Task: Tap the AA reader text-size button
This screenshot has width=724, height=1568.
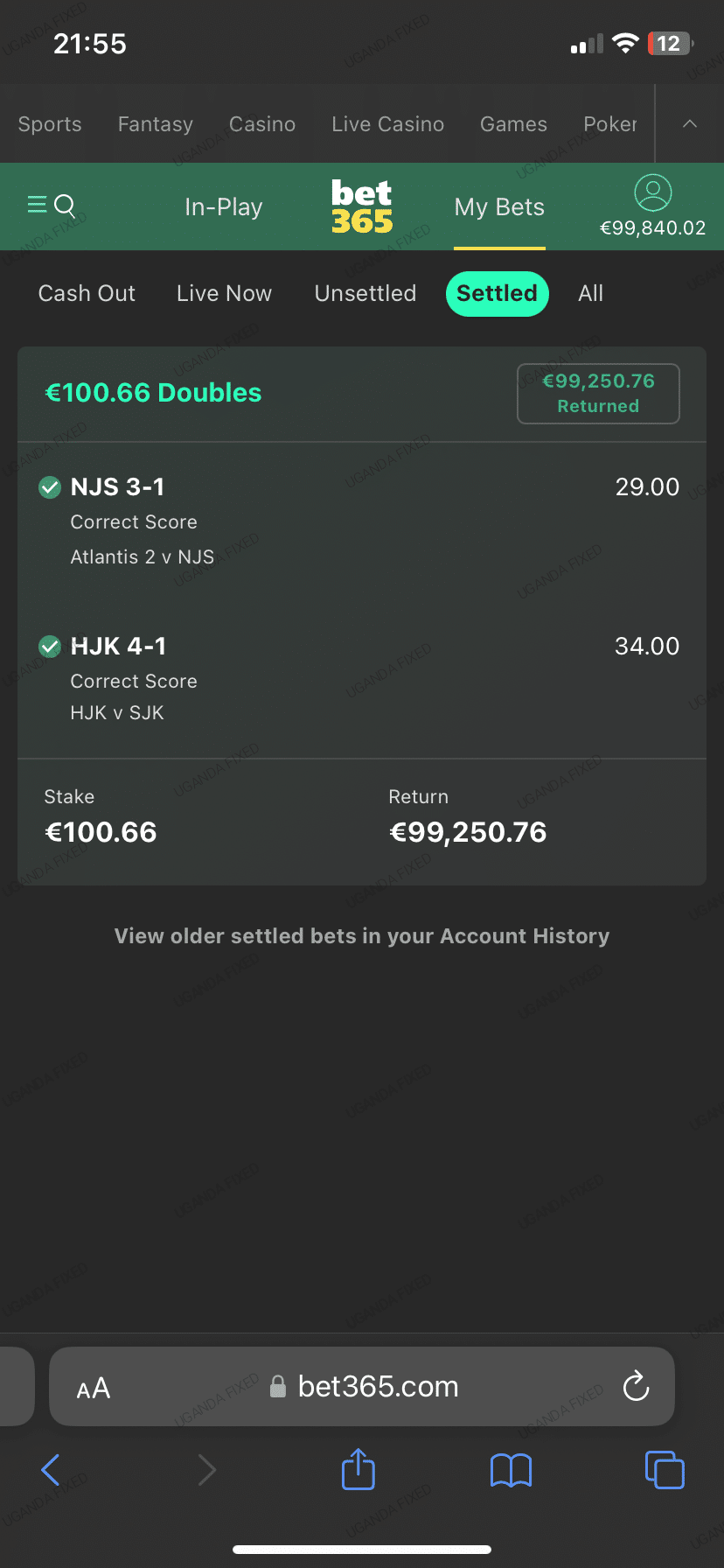Action: coord(94,1388)
